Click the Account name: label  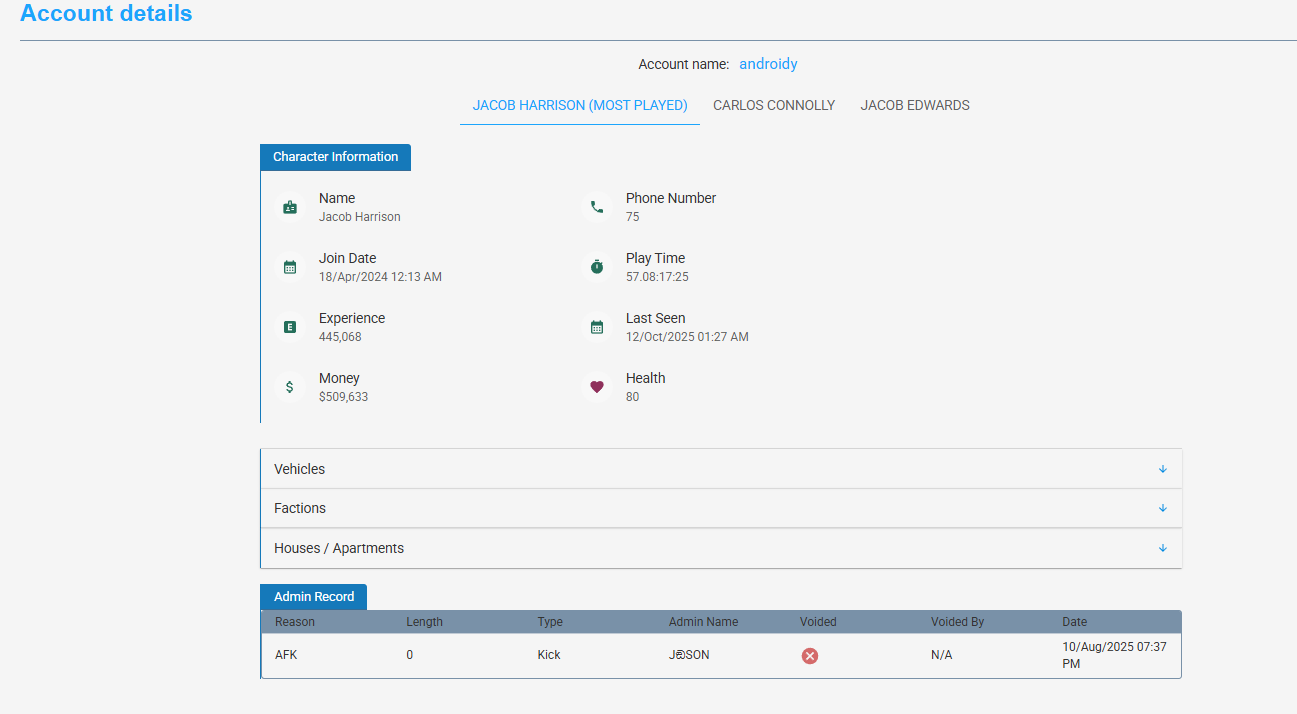684,64
